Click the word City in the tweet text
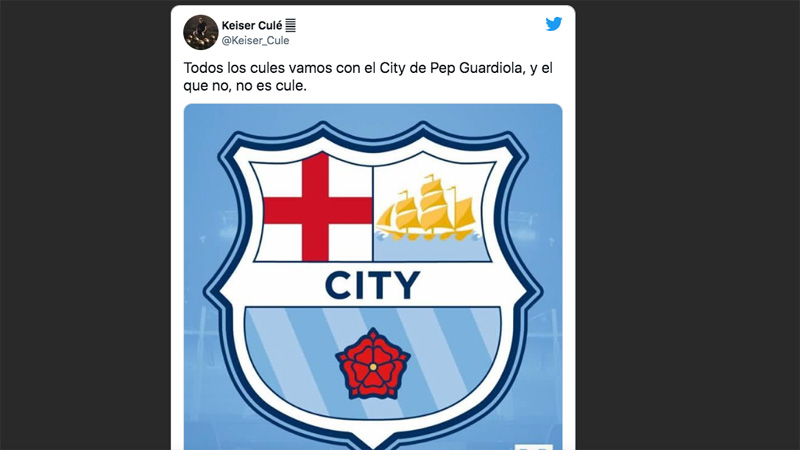This screenshot has width=800, height=450. coord(392,68)
